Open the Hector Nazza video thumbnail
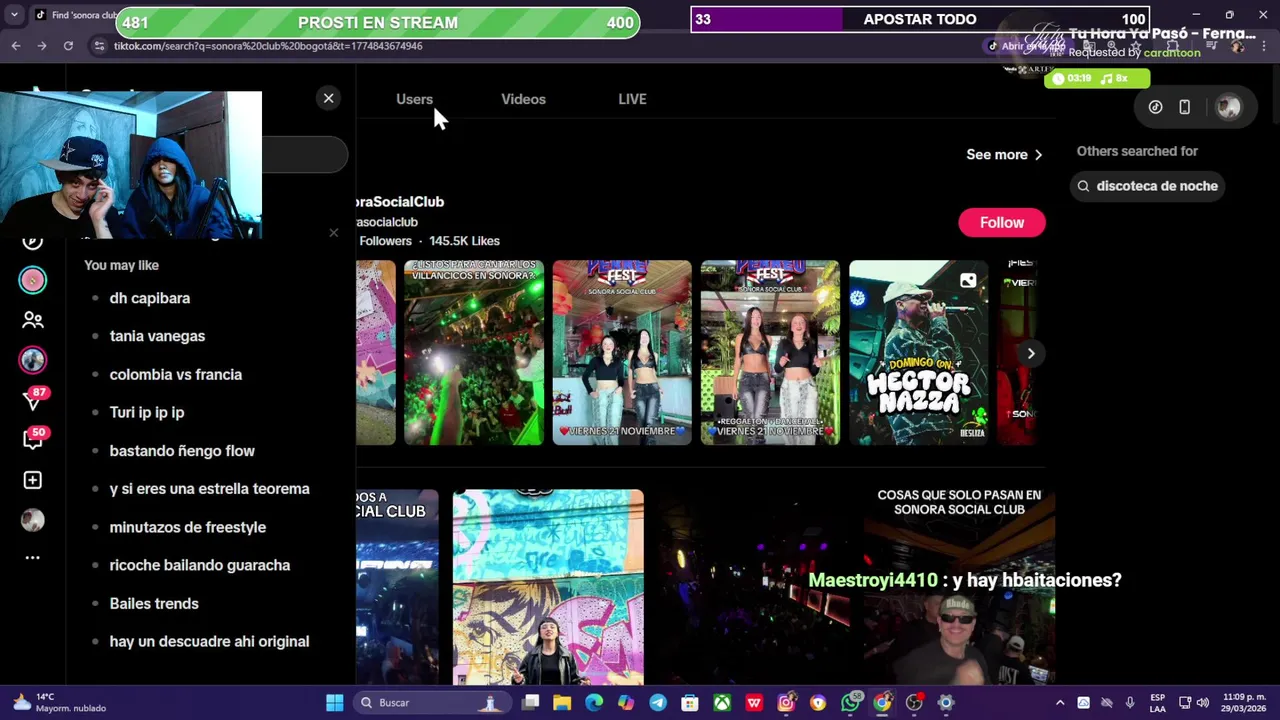Viewport: 1280px width, 720px height. coord(918,352)
